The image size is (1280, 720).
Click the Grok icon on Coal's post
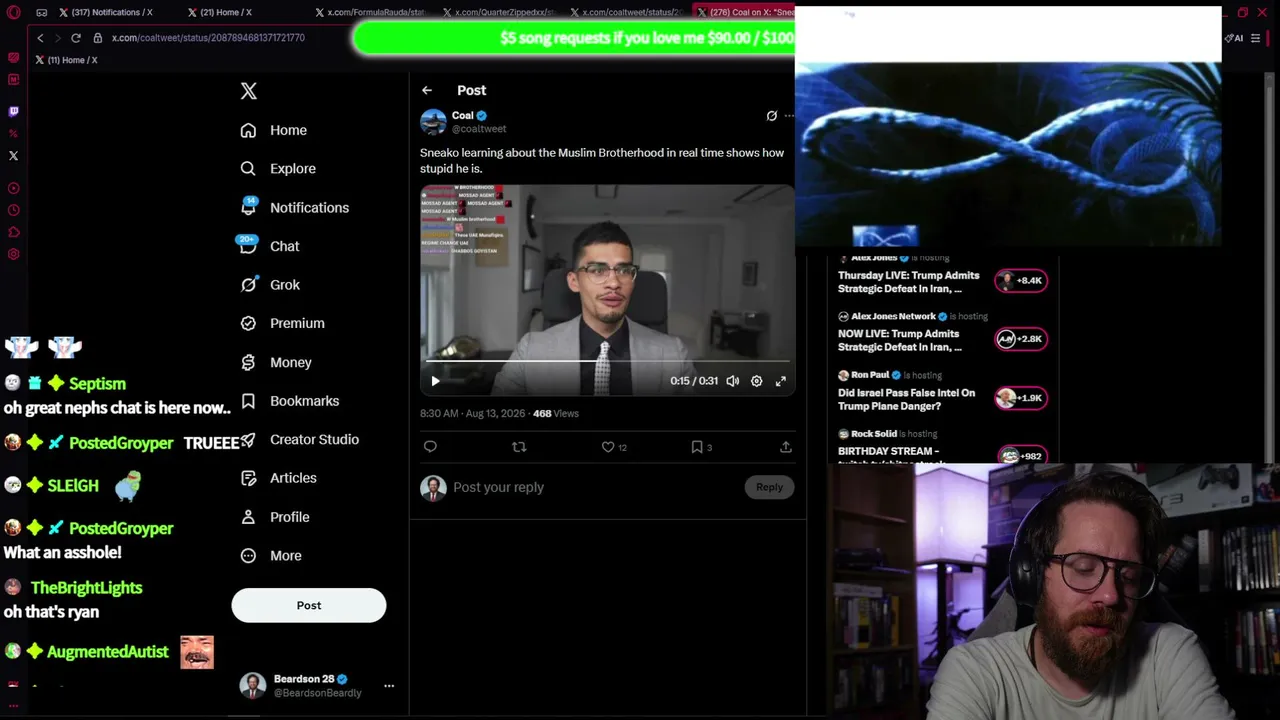[x=771, y=116]
